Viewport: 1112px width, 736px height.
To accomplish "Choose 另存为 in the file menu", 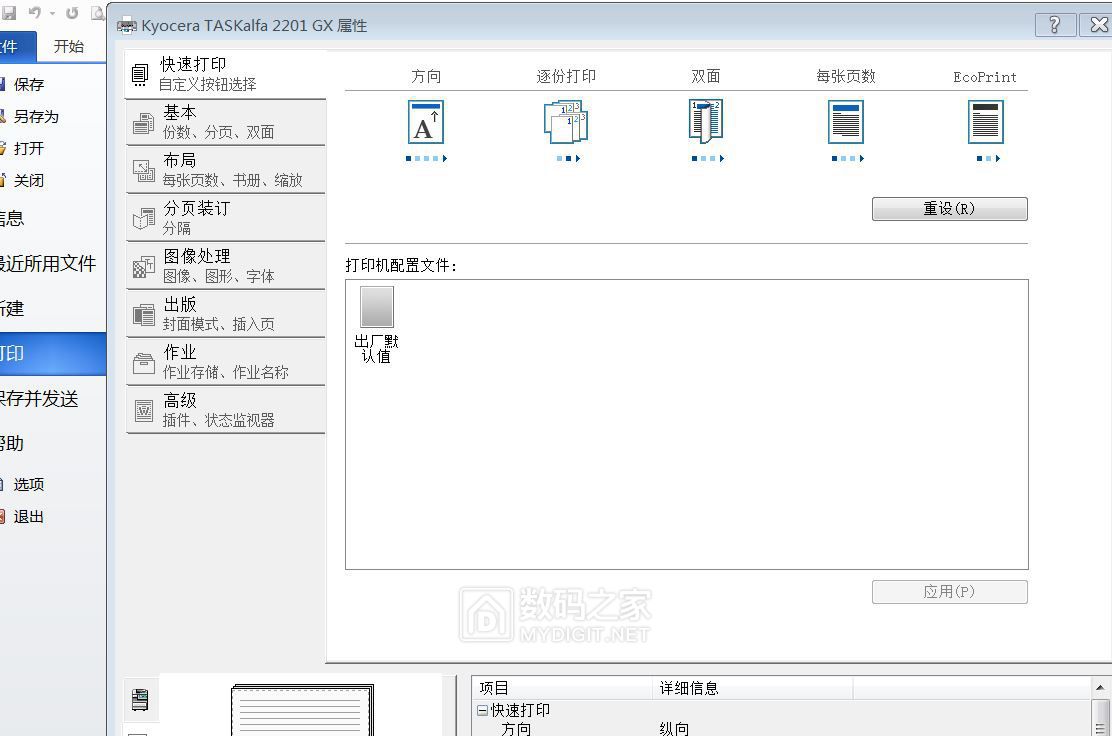I will 35,116.
